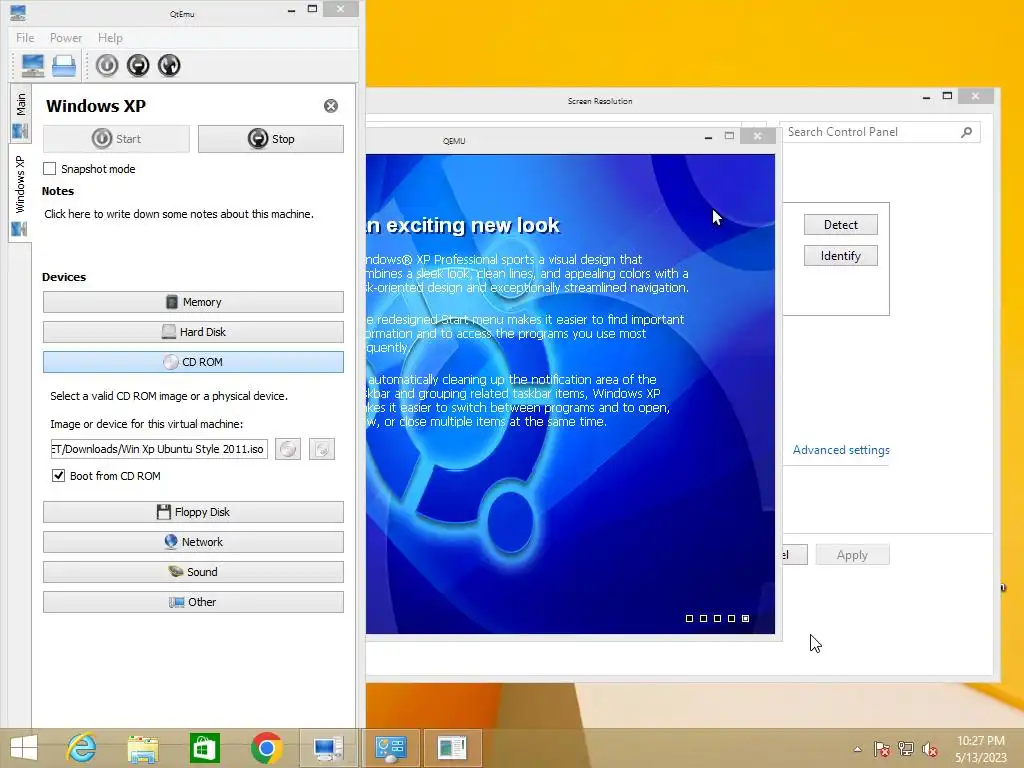Screen dimensions: 1024x768
Task: Open File Explorer from the taskbar
Action: tap(143, 748)
